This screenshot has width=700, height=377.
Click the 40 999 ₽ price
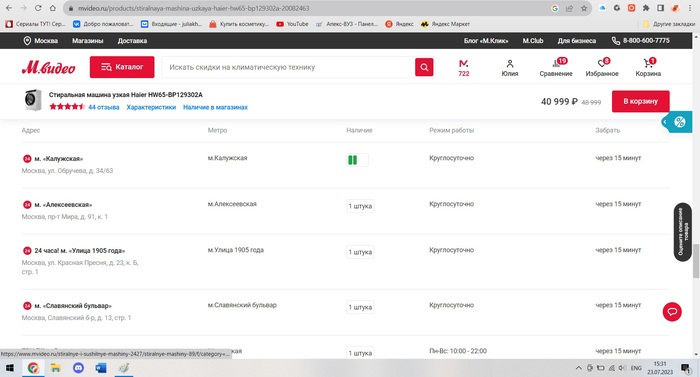tap(559, 102)
